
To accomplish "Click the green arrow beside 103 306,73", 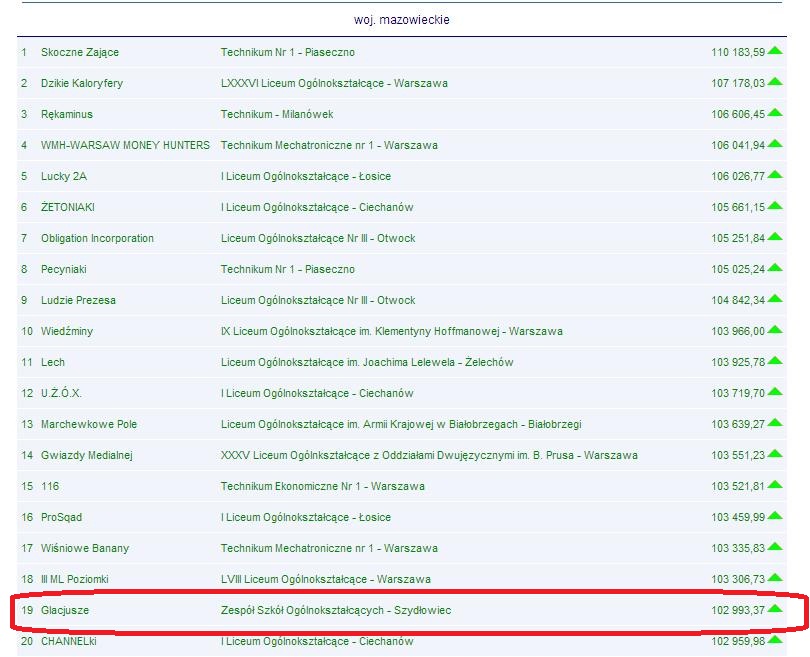I will (775, 577).
